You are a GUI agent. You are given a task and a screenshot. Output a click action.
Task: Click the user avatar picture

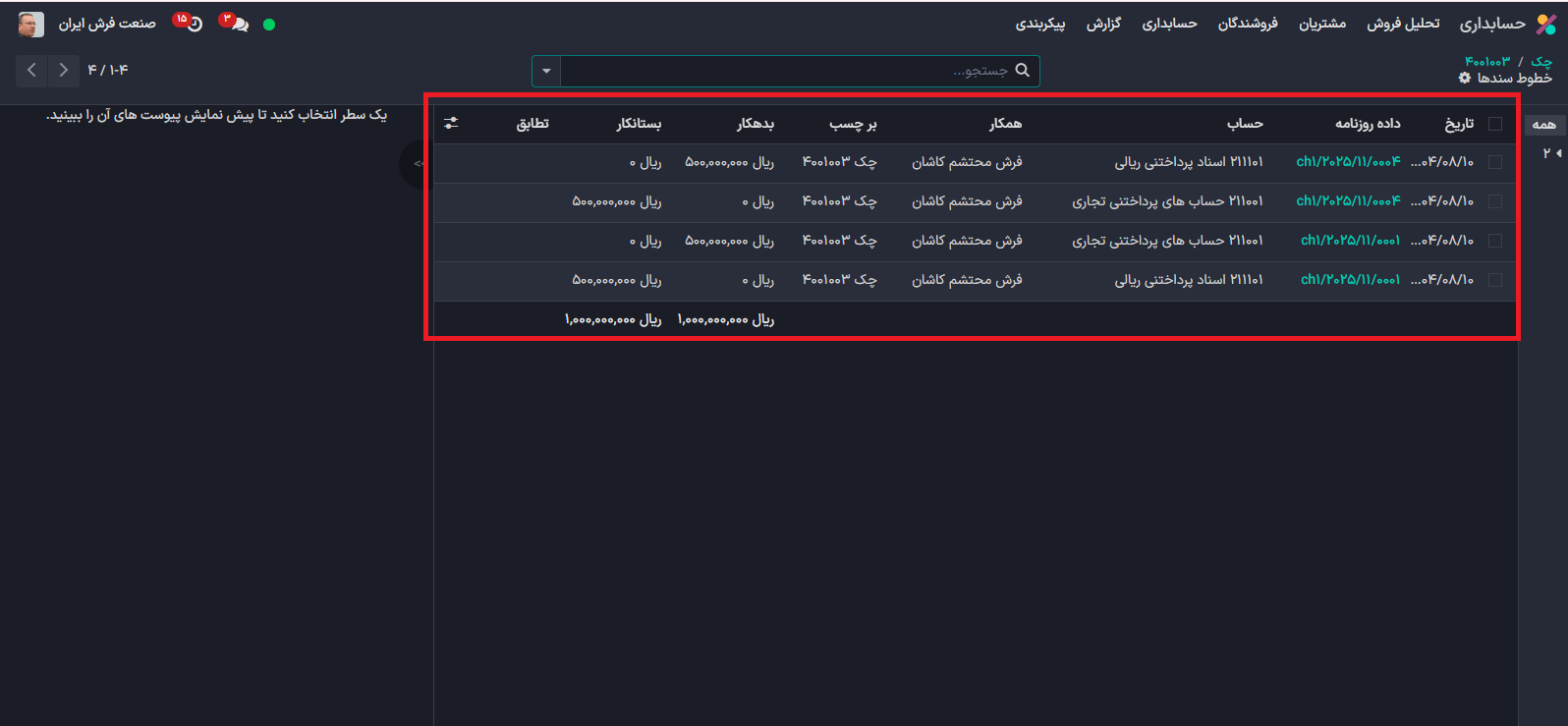[x=31, y=25]
